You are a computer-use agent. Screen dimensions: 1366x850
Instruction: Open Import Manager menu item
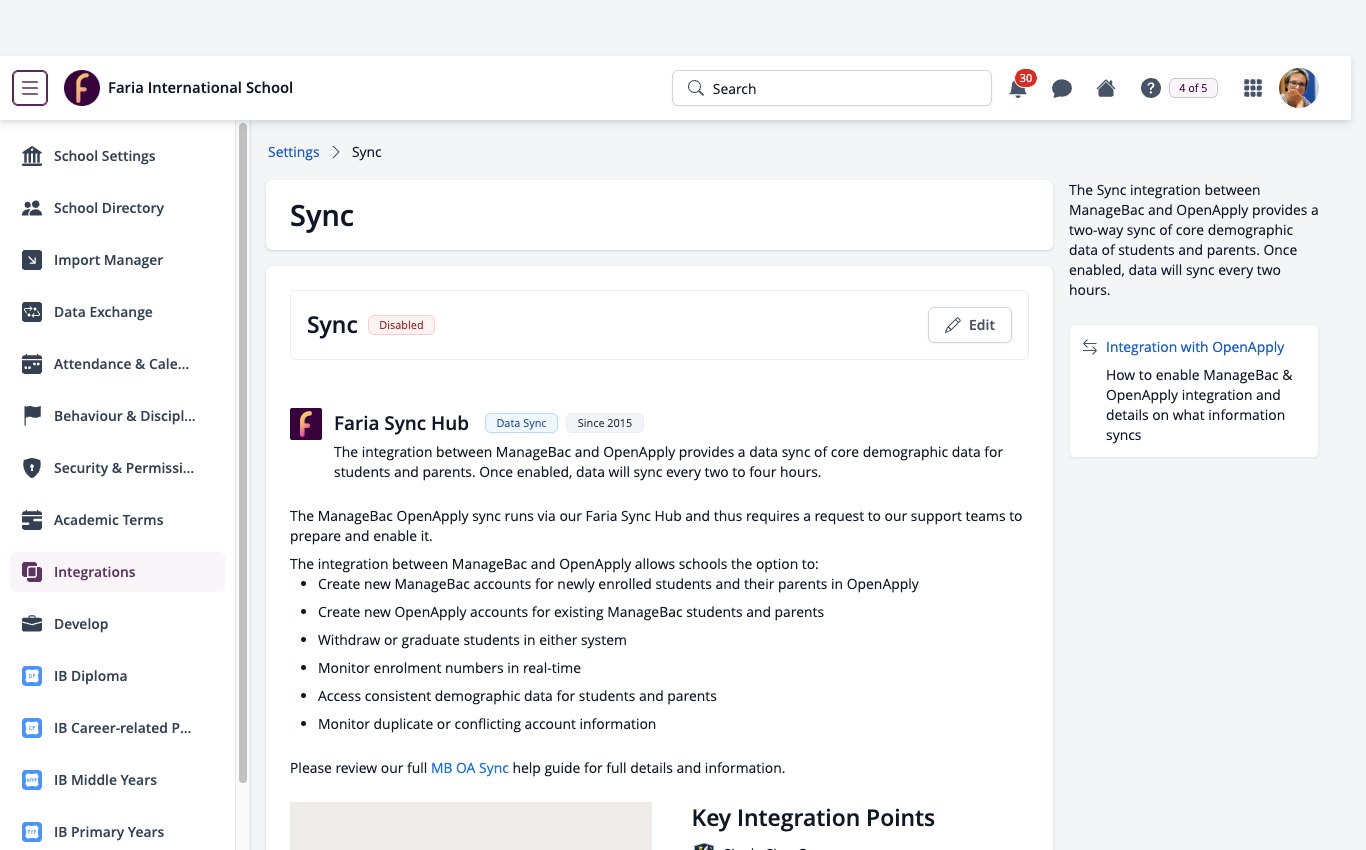[118, 260]
